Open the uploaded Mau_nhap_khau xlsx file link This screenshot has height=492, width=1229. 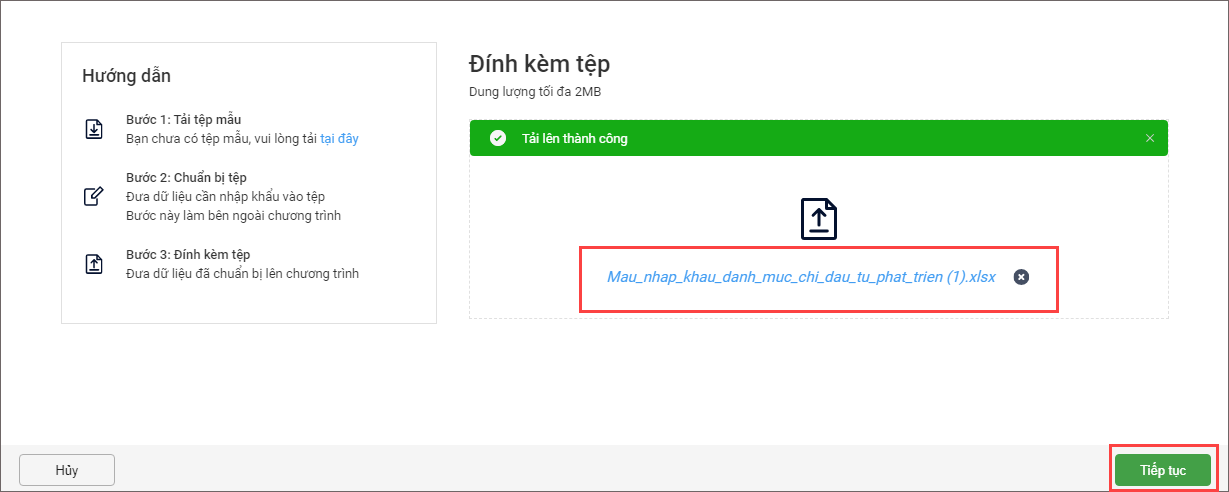[x=801, y=277]
